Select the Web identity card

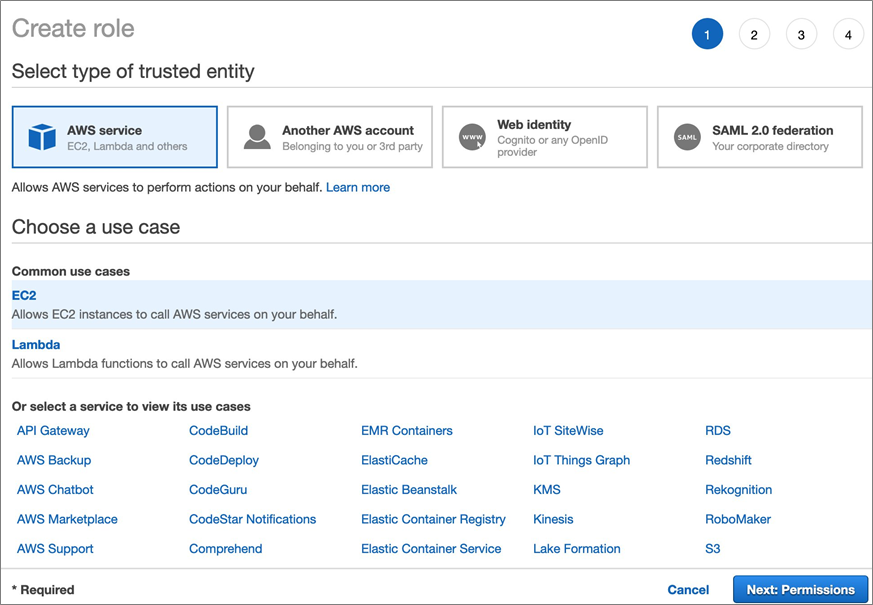(x=545, y=137)
